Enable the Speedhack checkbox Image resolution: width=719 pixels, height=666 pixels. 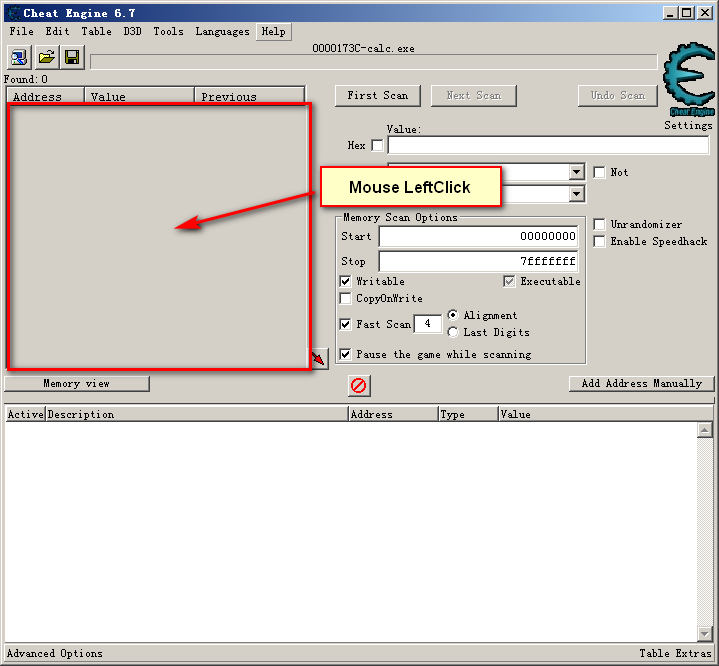coord(599,242)
